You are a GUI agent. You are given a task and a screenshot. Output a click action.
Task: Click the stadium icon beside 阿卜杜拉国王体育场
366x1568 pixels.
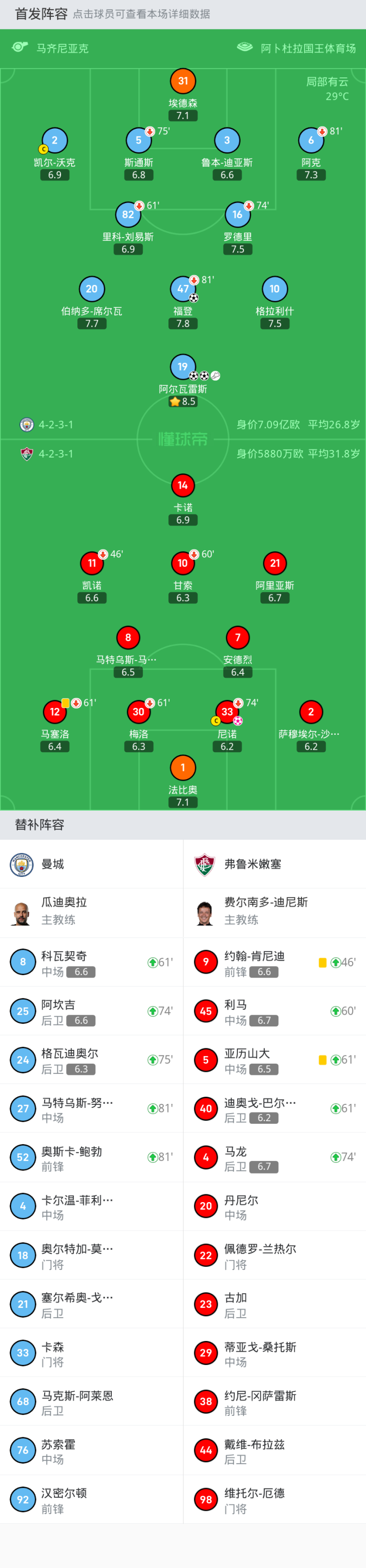[245, 47]
